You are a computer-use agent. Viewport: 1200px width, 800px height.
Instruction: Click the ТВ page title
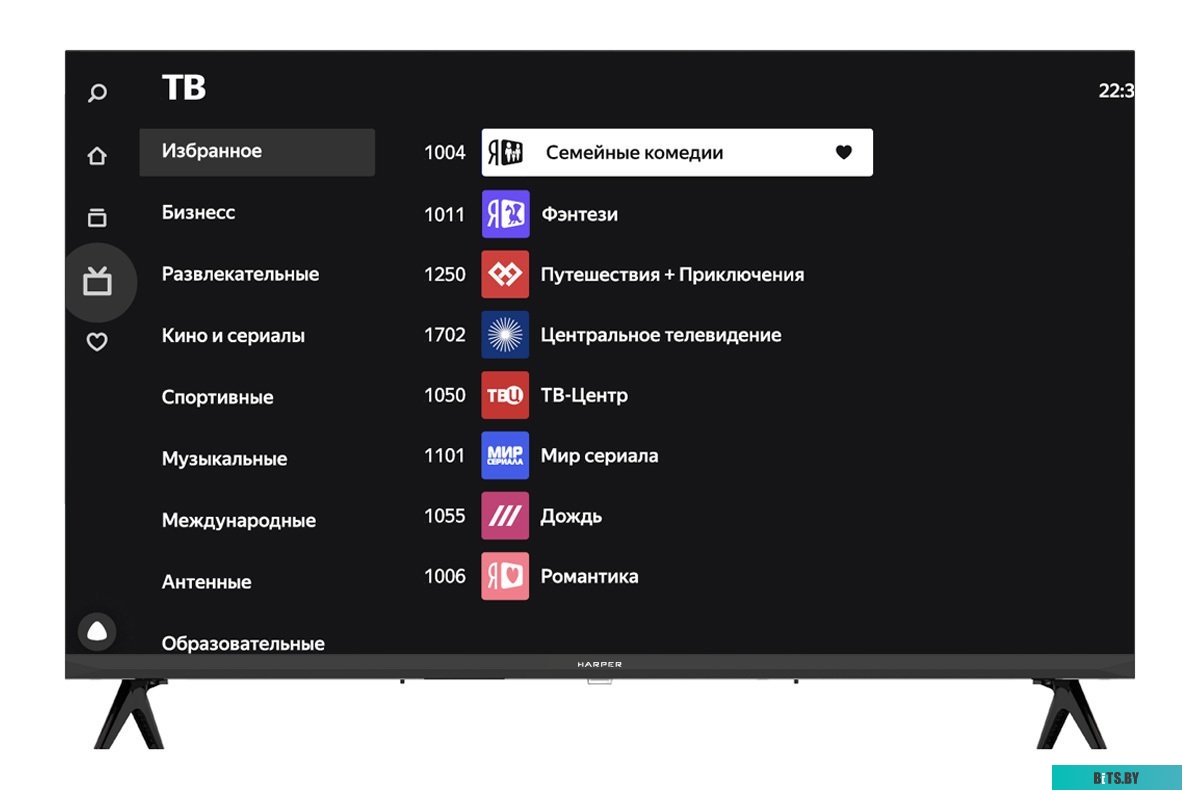(x=184, y=88)
